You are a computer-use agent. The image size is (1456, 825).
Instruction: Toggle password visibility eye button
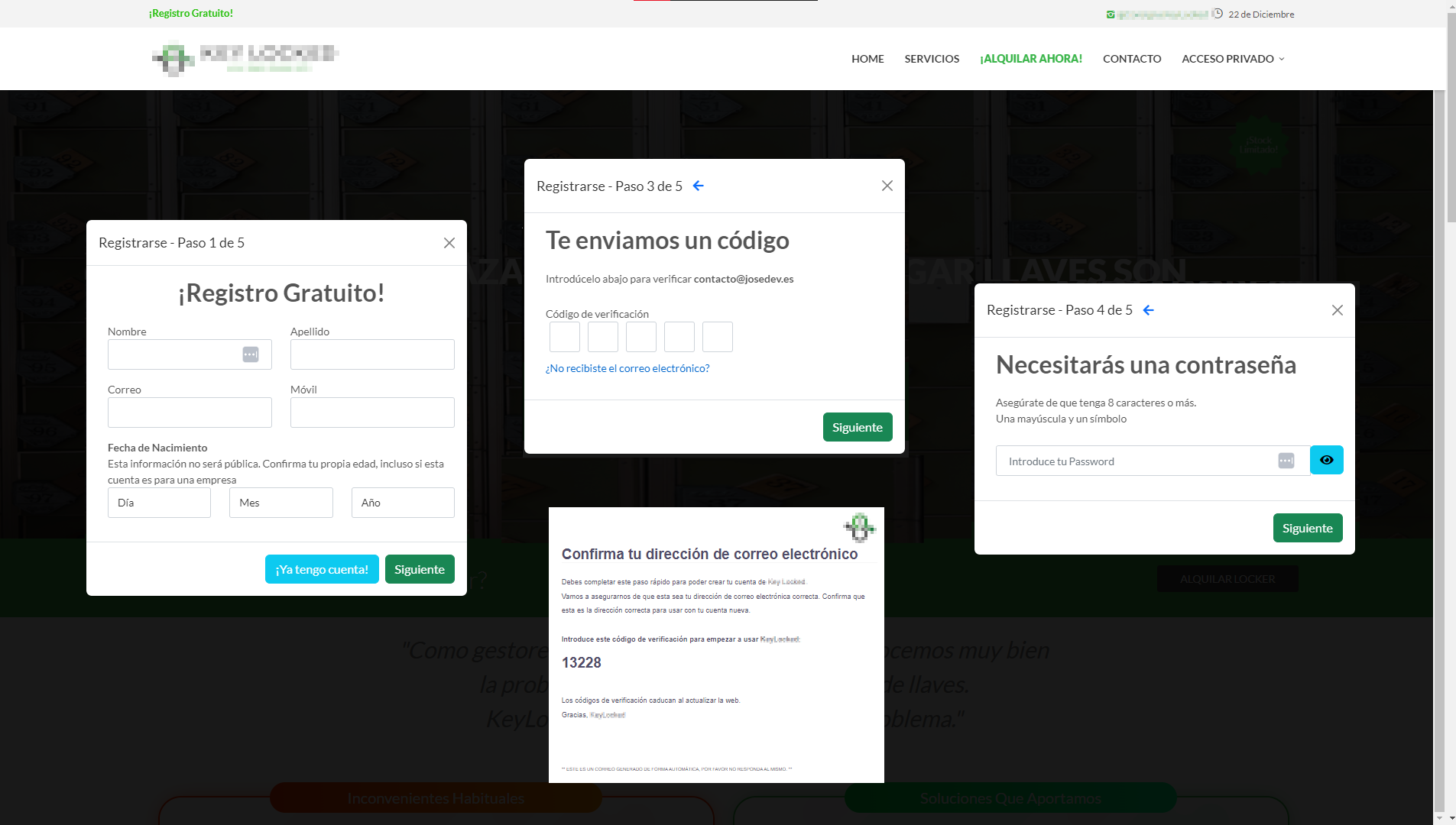(1326, 461)
